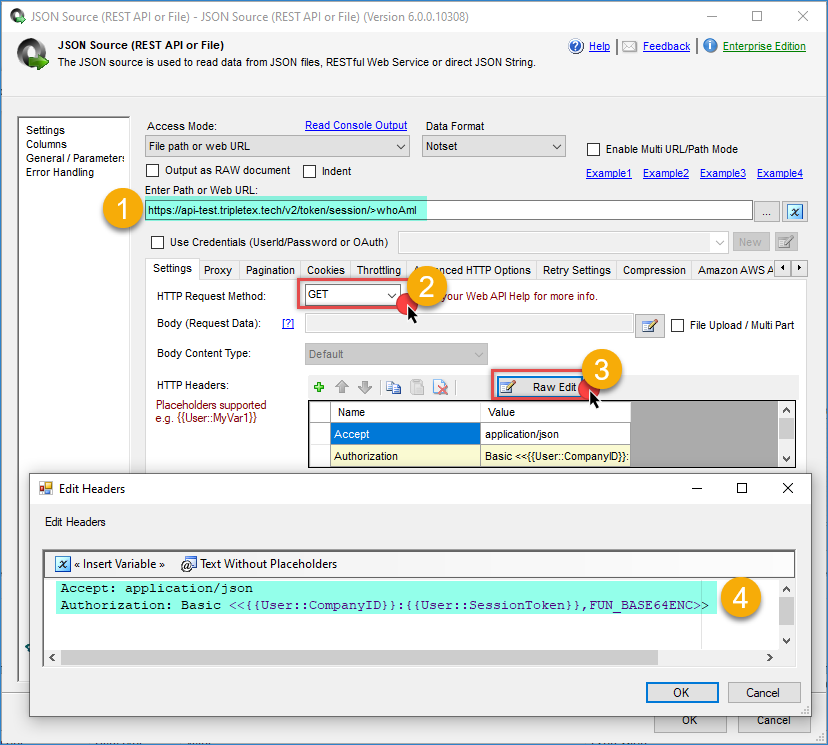828x745 pixels.
Task: Open the Read Console Output link
Action: (356, 126)
